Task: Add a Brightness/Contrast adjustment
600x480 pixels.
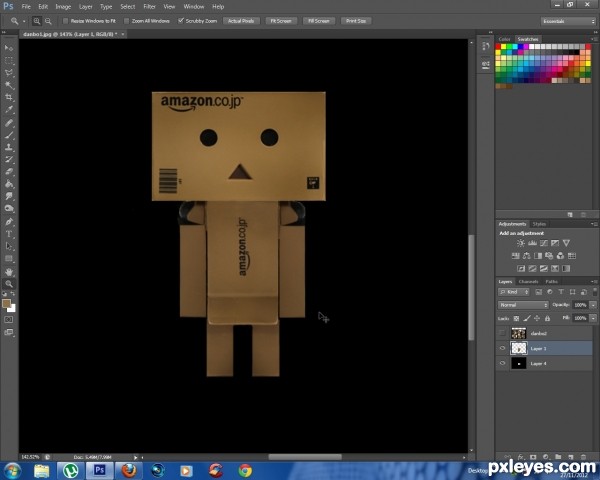Action: coord(521,243)
